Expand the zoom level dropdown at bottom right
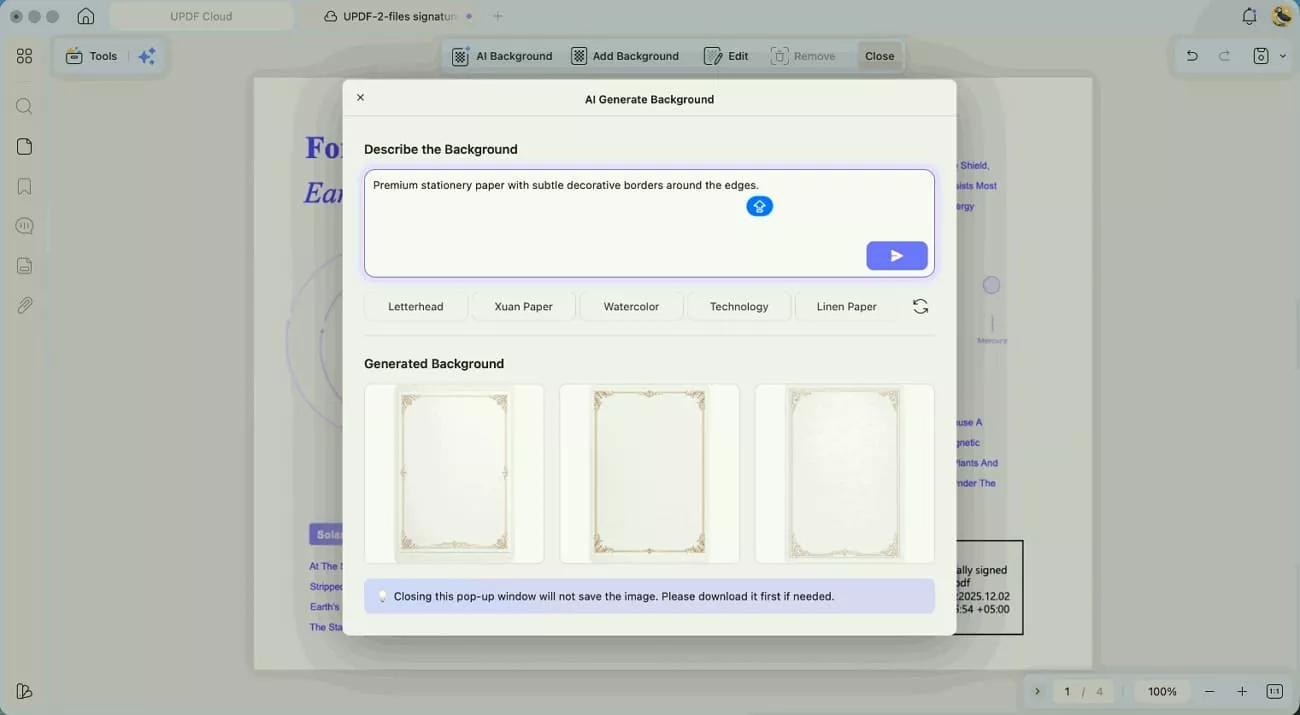This screenshot has height=715, width=1300. [x=1161, y=691]
